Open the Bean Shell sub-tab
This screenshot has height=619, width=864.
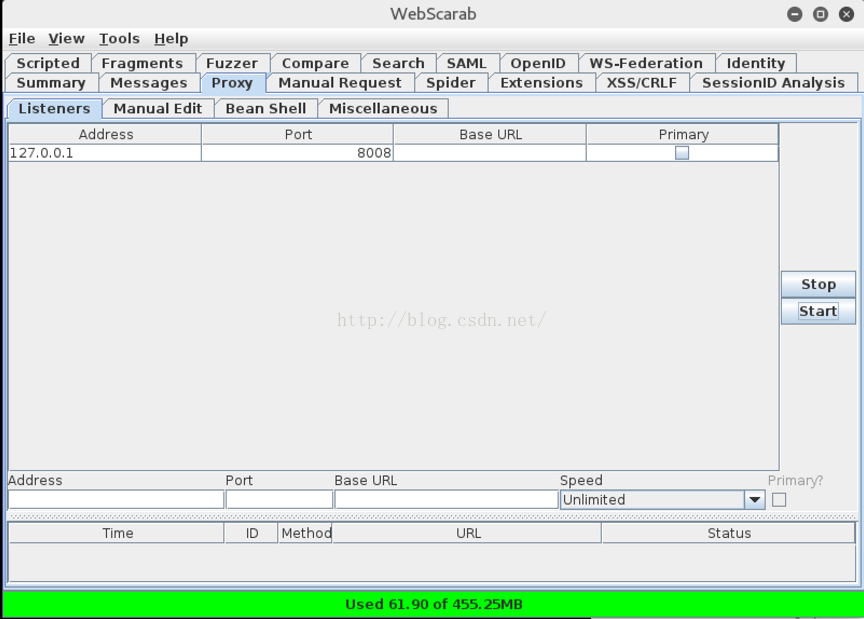coord(266,109)
